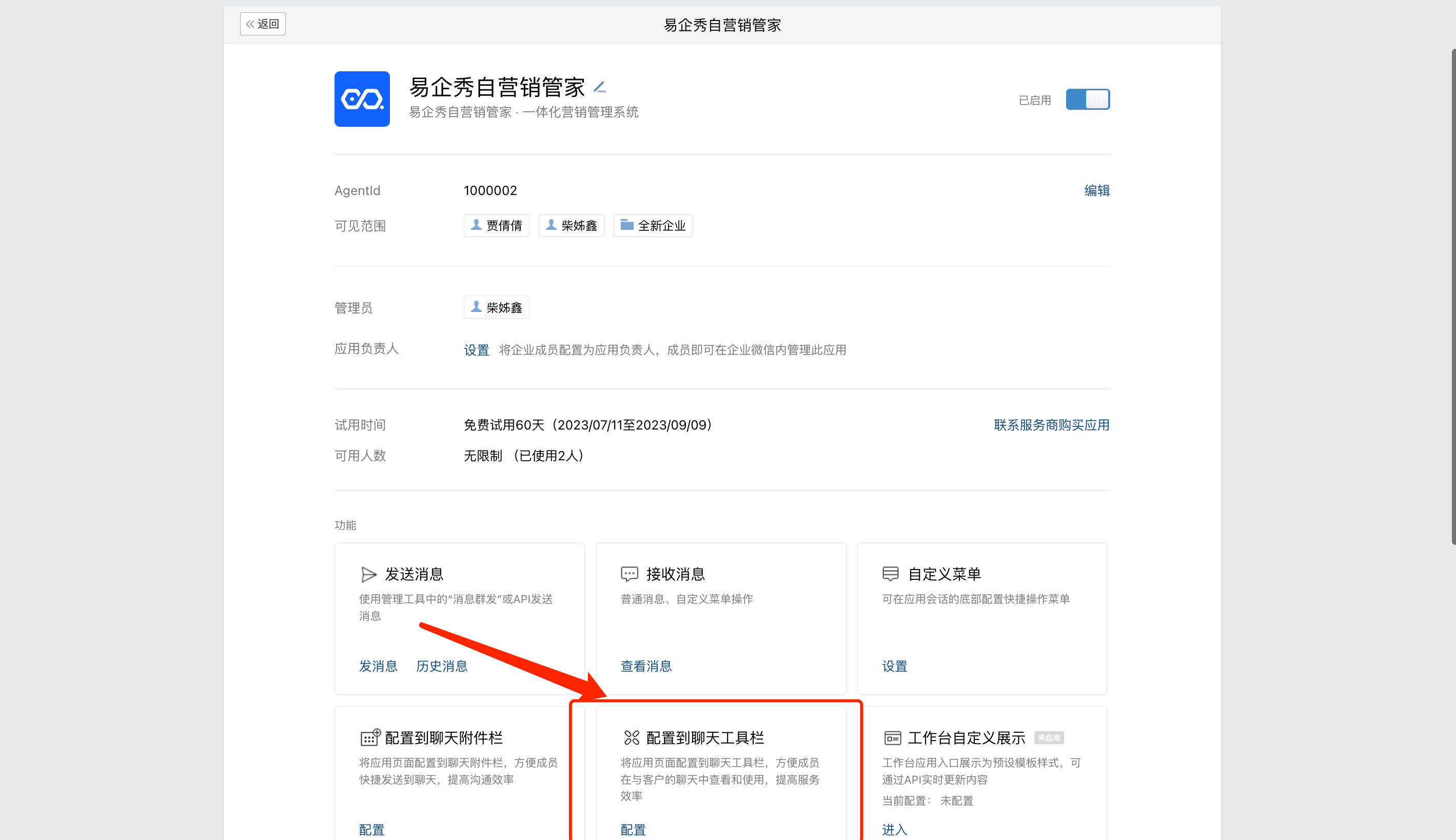Click the 发送消息 paper plane icon
The image size is (1456, 840).
pyautogui.click(x=368, y=575)
